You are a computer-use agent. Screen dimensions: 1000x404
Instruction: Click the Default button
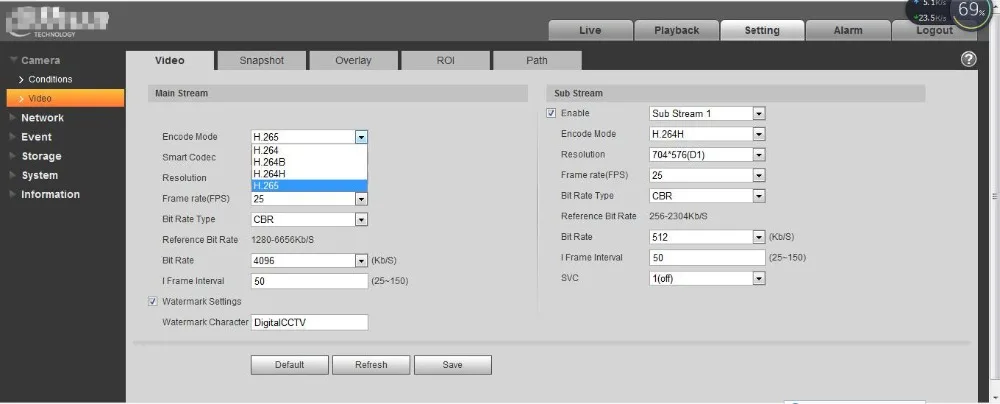[x=290, y=365]
